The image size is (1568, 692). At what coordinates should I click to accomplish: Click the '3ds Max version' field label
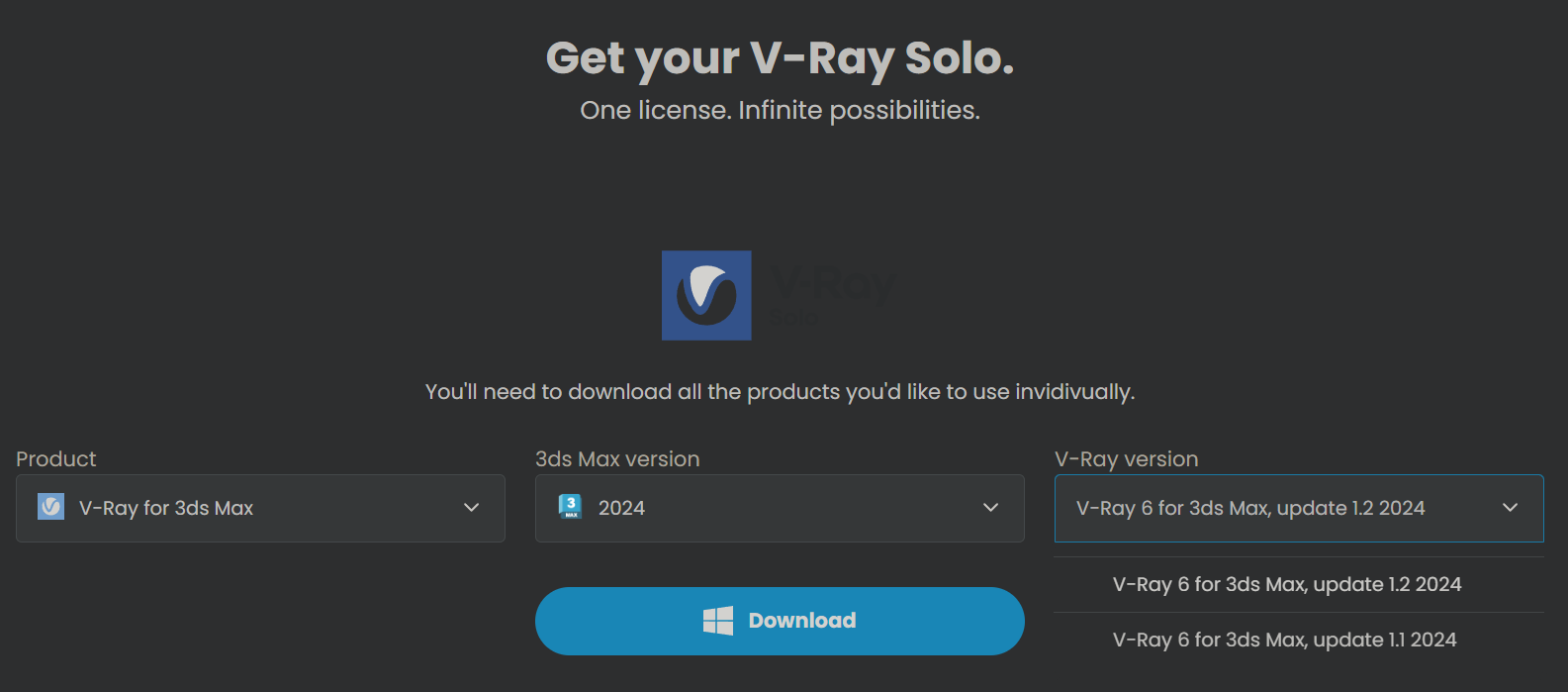[617, 459]
